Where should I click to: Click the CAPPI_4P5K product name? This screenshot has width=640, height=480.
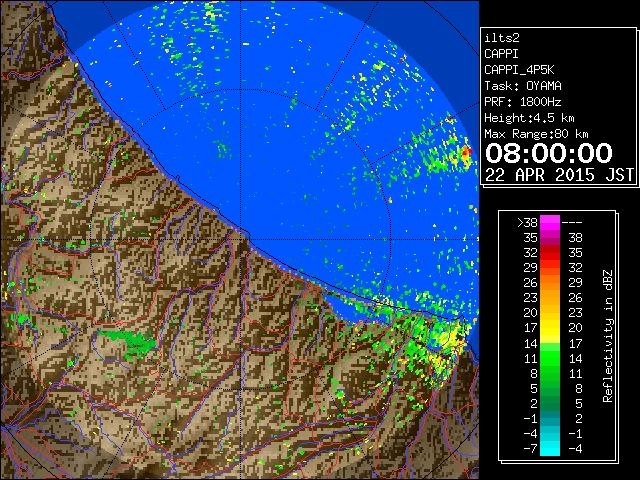[519, 70]
